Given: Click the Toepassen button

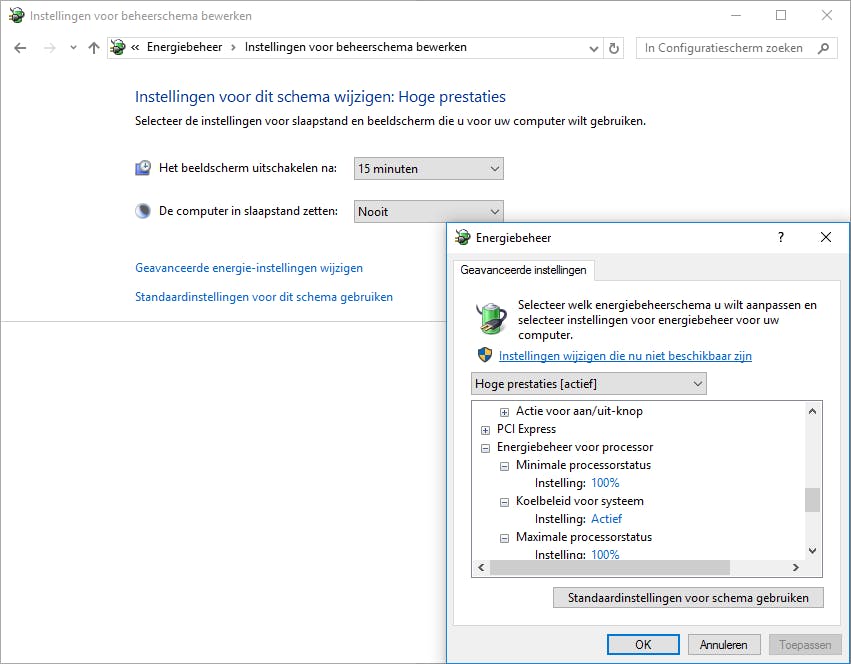Looking at the screenshot, I should click(805, 644).
